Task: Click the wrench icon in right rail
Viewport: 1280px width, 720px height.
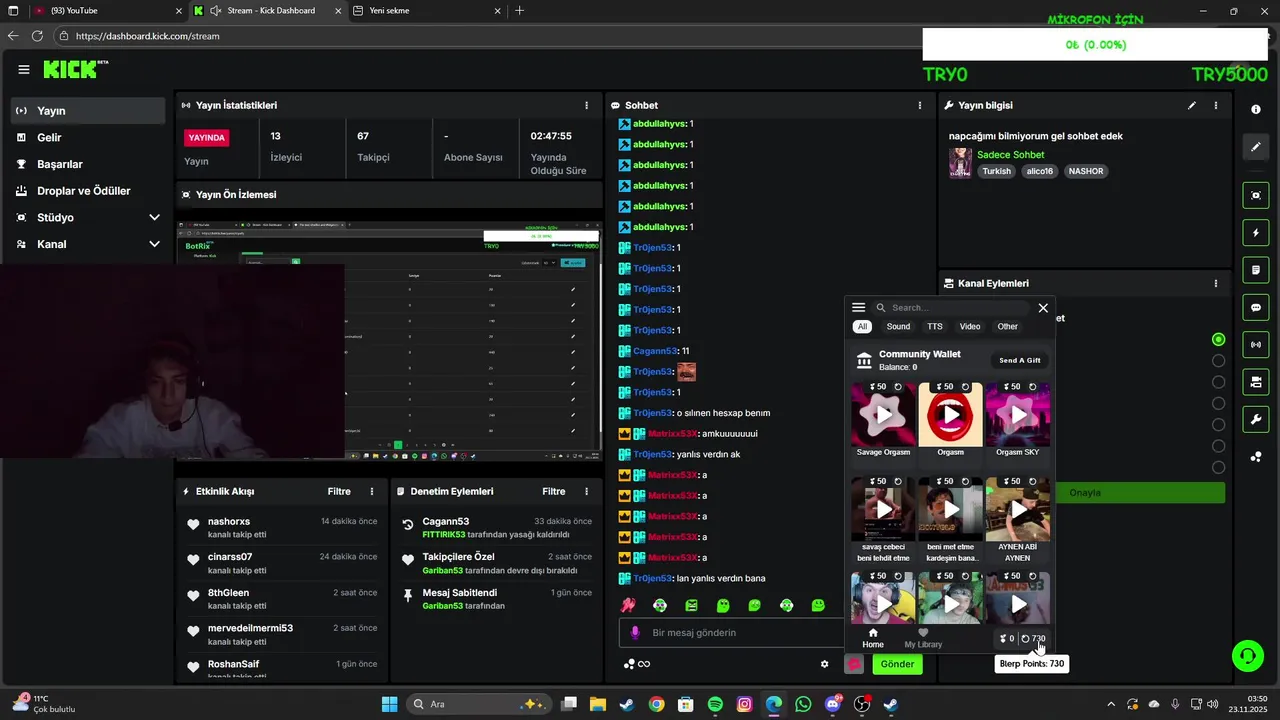Action: (1256, 419)
